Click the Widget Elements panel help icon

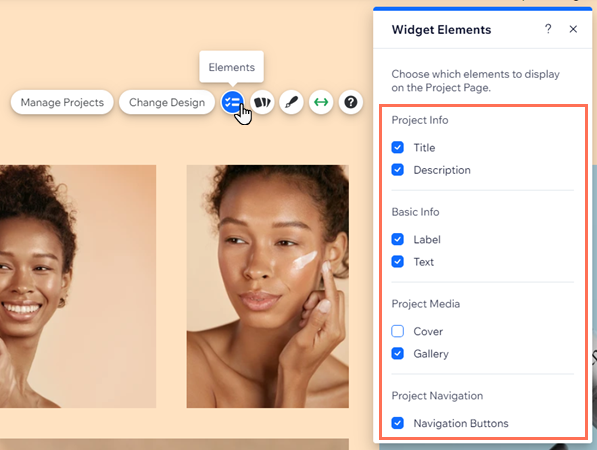(548, 29)
